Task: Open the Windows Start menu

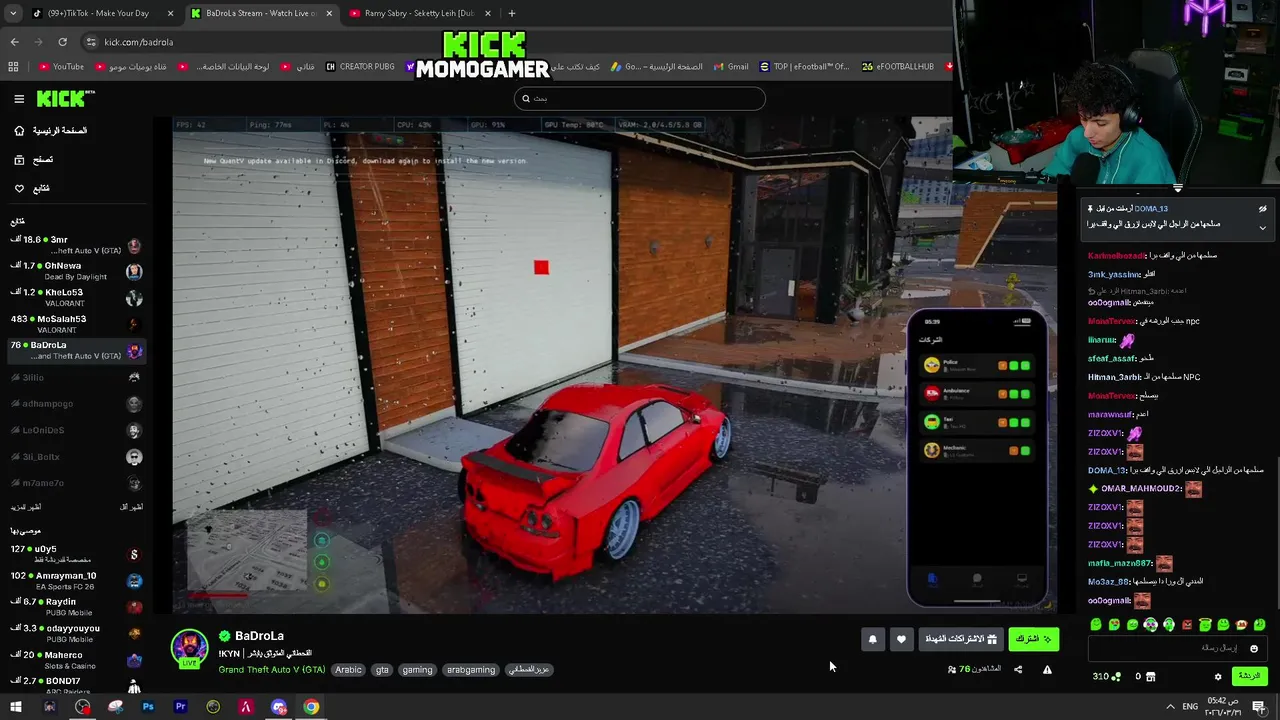Action: (x=16, y=707)
